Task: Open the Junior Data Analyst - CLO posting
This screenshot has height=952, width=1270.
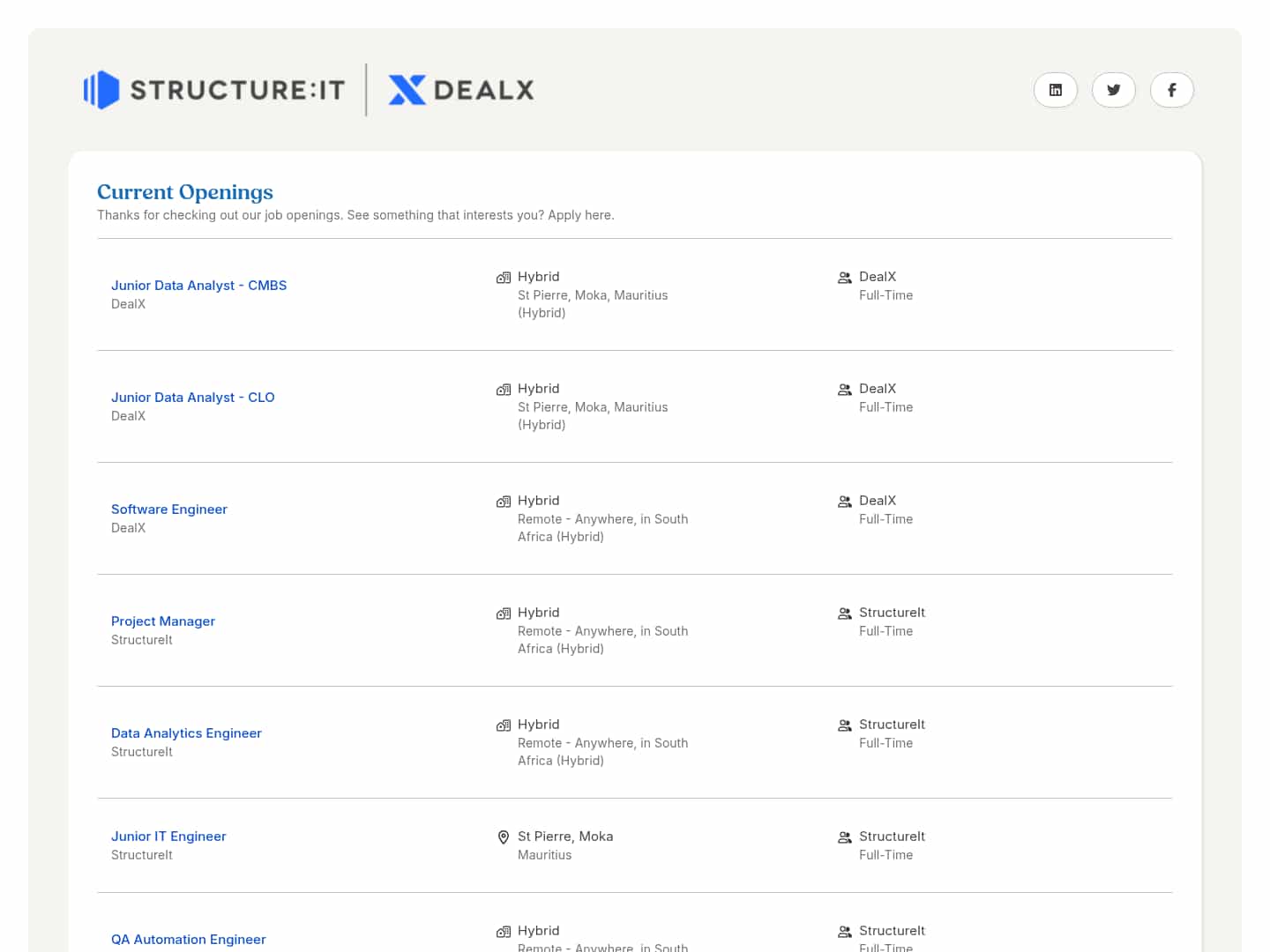Action: pyautogui.click(x=192, y=398)
